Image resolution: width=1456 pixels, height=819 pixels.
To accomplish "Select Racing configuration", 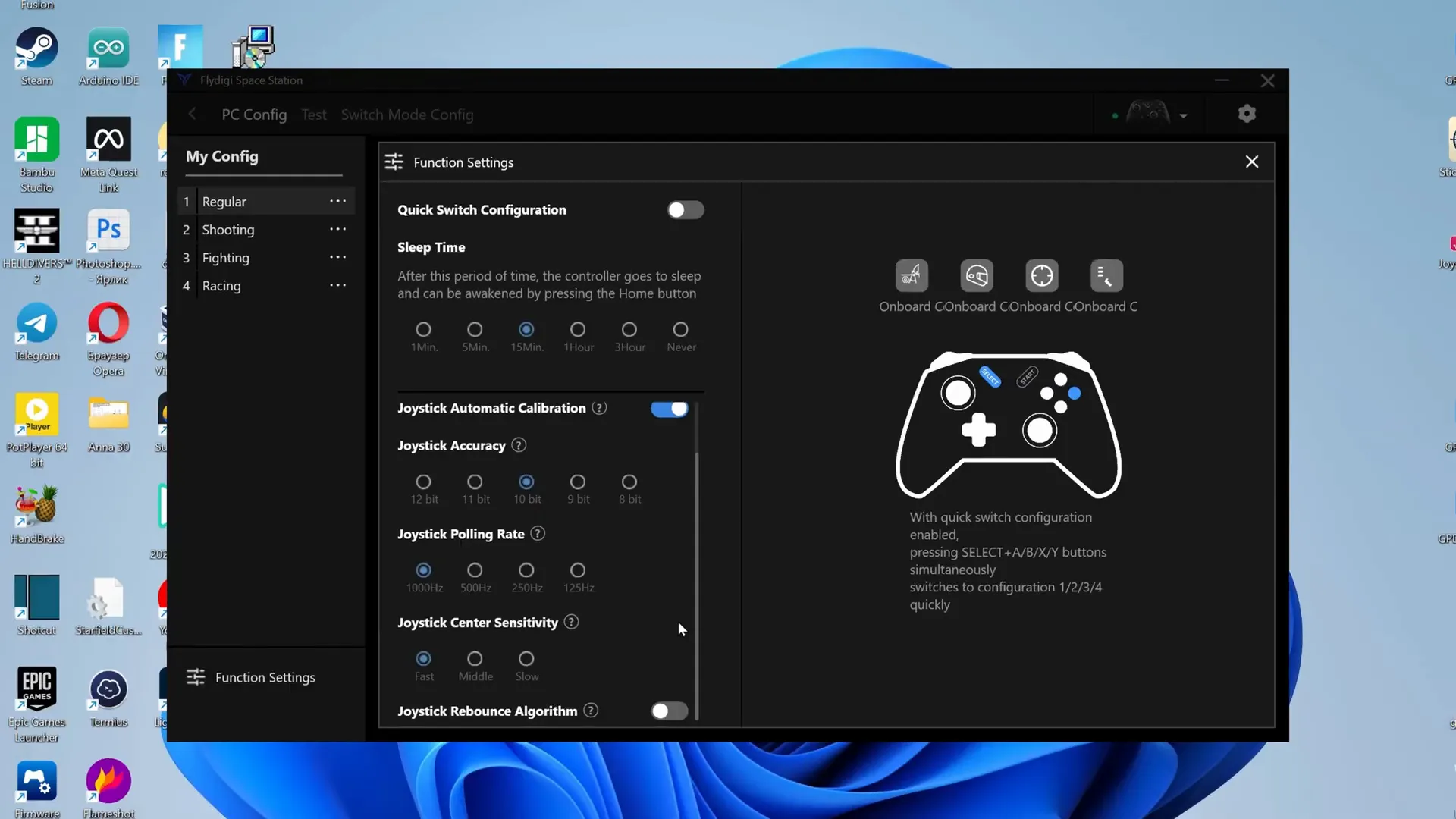I will [x=266, y=285].
